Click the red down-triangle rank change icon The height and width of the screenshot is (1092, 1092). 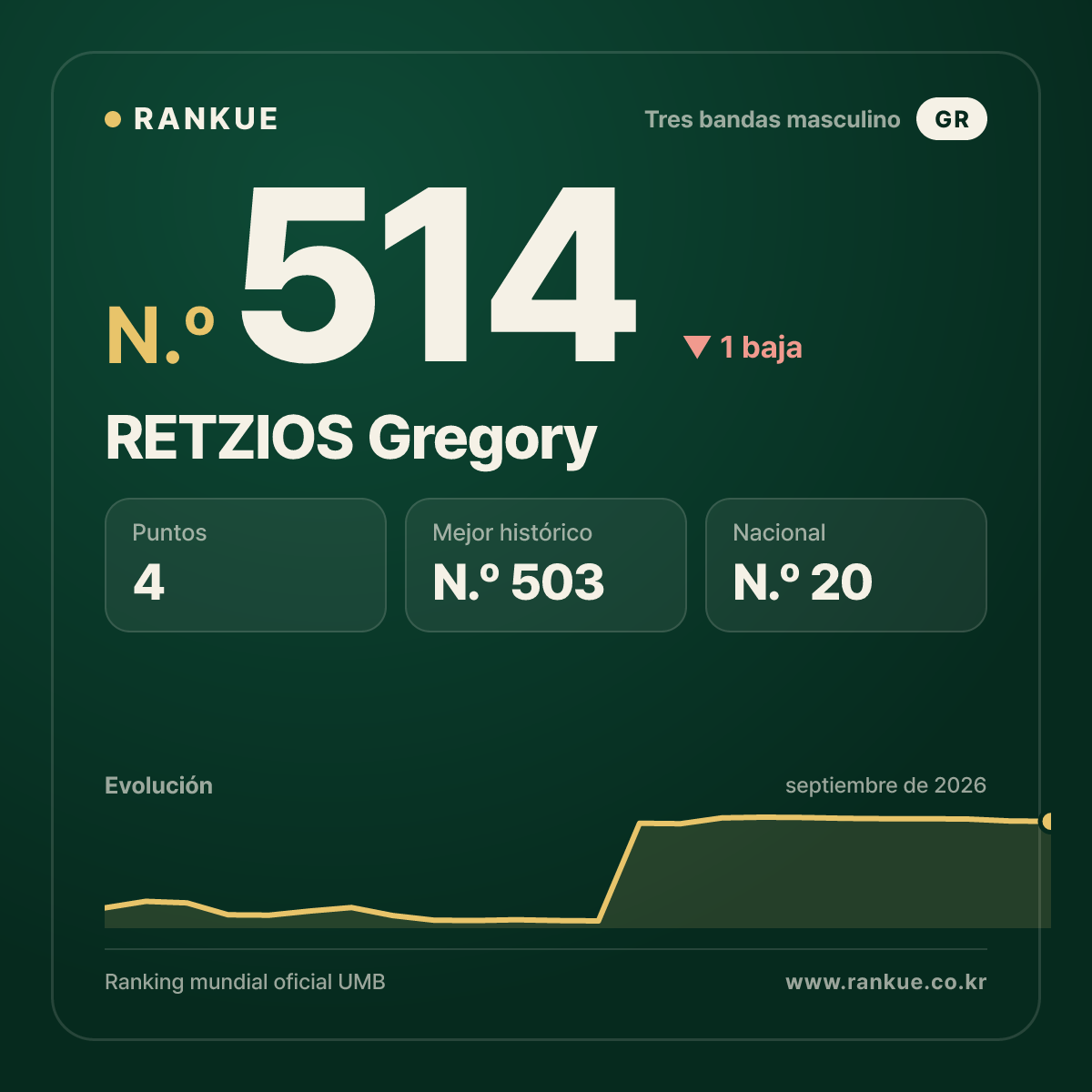(697, 347)
